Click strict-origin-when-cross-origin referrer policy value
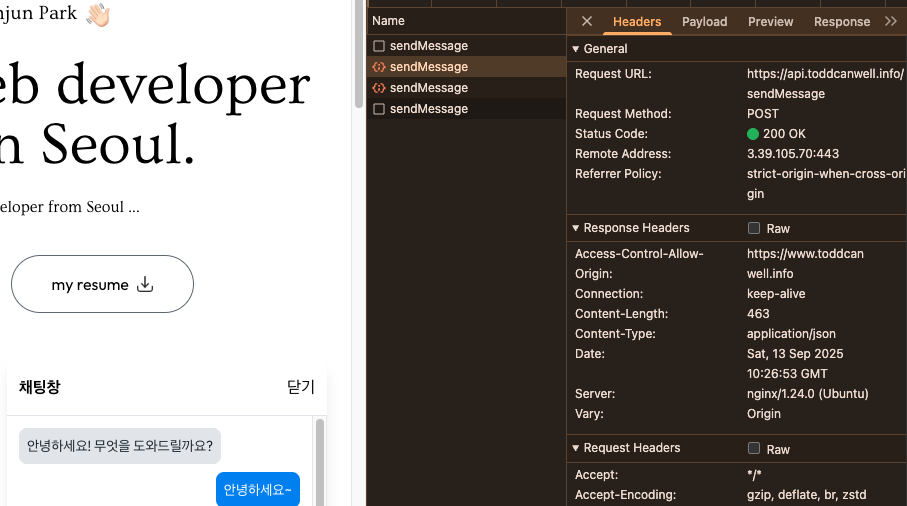The height and width of the screenshot is (506, 907). [825, 184]
